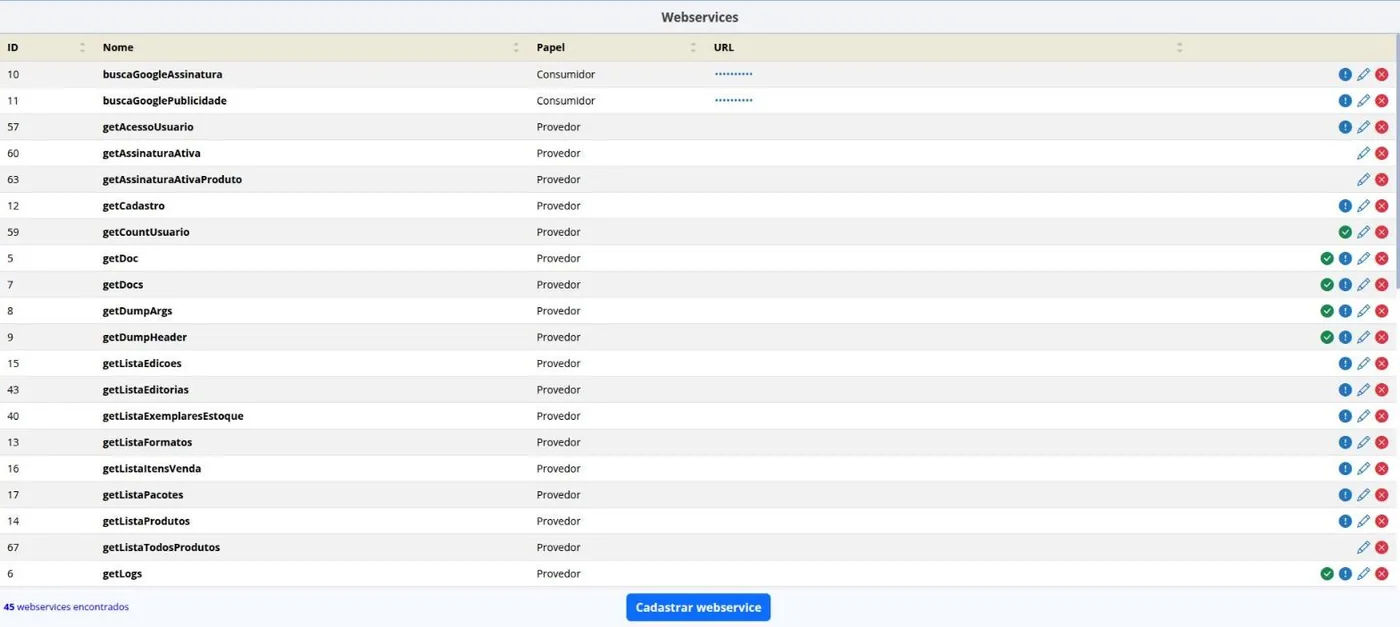1400x627 pixels.
Task: Click ID cell 43
Action: pos(13,390)
